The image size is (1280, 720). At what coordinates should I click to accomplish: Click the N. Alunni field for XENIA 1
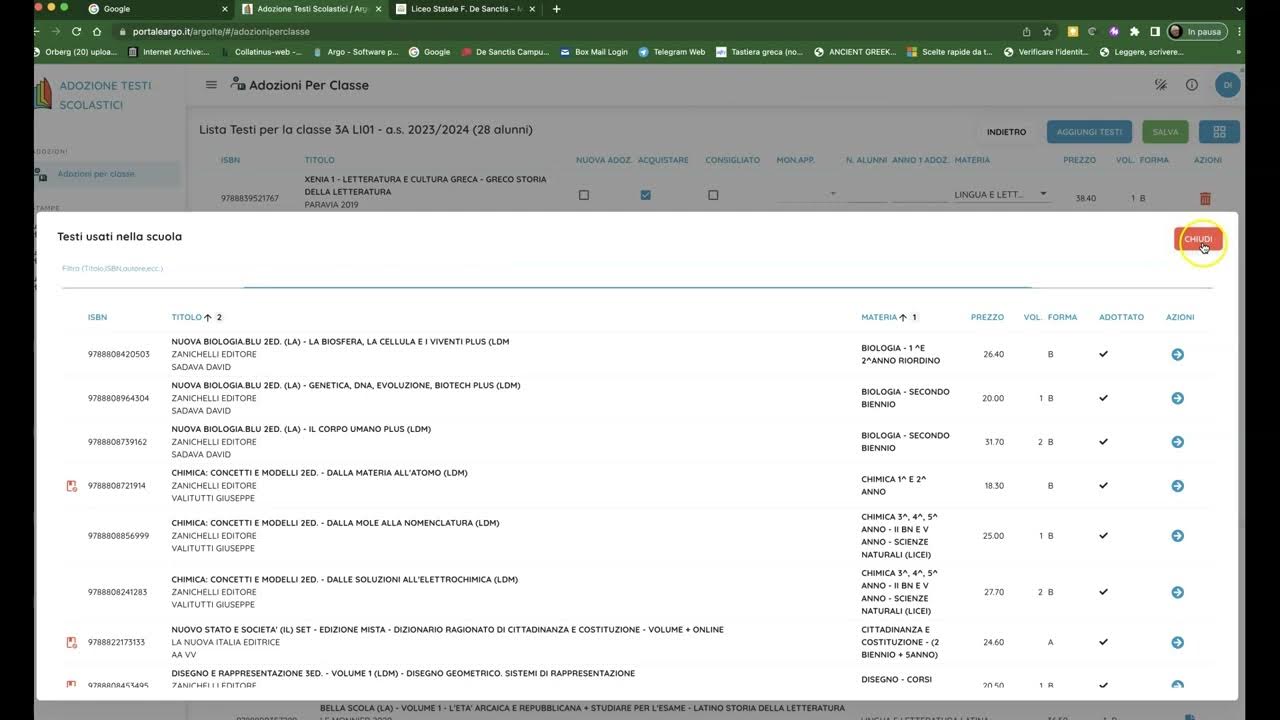867,195
